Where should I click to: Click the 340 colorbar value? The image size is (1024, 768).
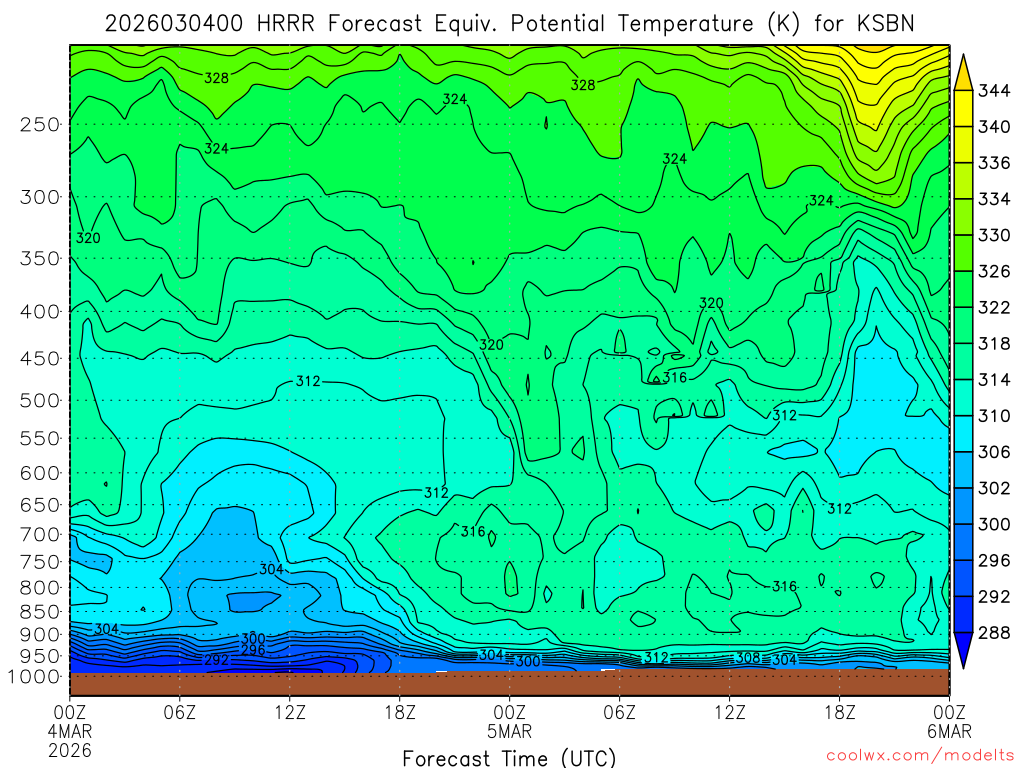point(994,127)
